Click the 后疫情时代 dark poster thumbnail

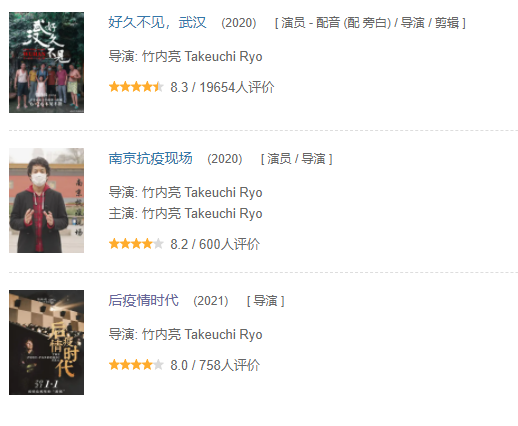pyautogui.click(x=46, y=342)
